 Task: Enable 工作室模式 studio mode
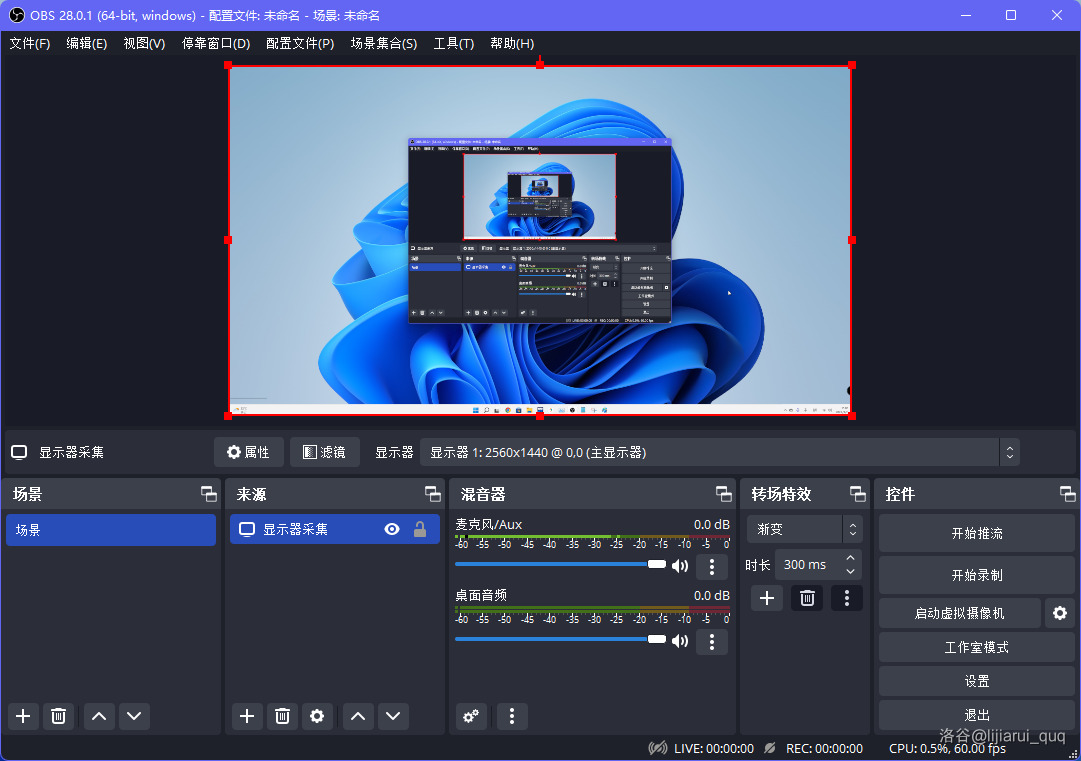point(977,647)
